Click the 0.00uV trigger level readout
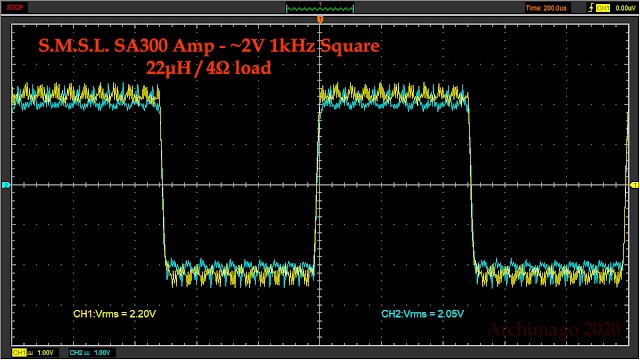 (x=625, y=8)
